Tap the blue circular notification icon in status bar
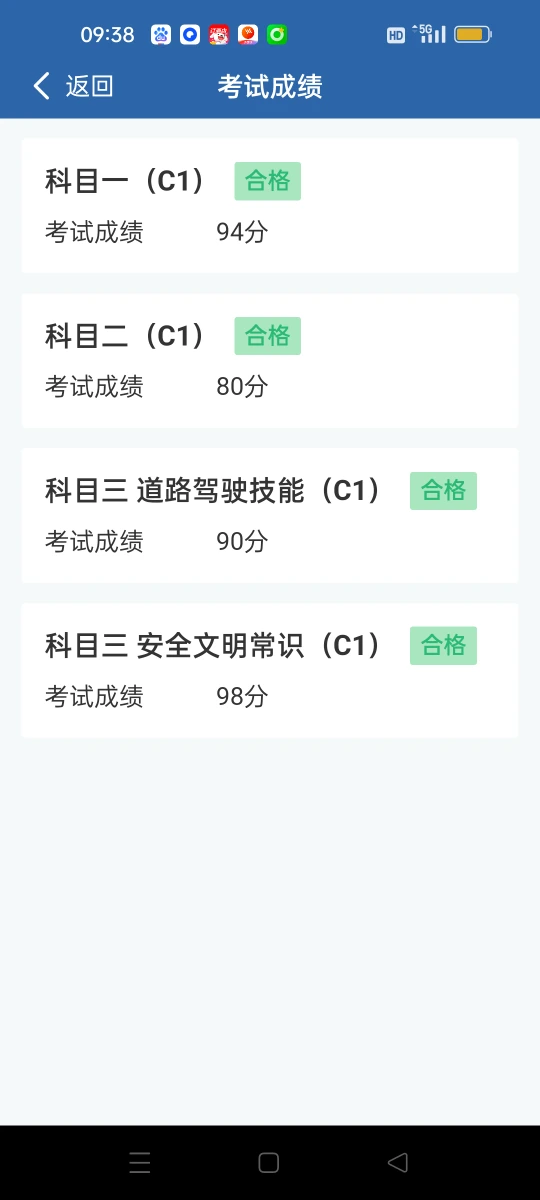540x1200 pixels. coord(190,35)
